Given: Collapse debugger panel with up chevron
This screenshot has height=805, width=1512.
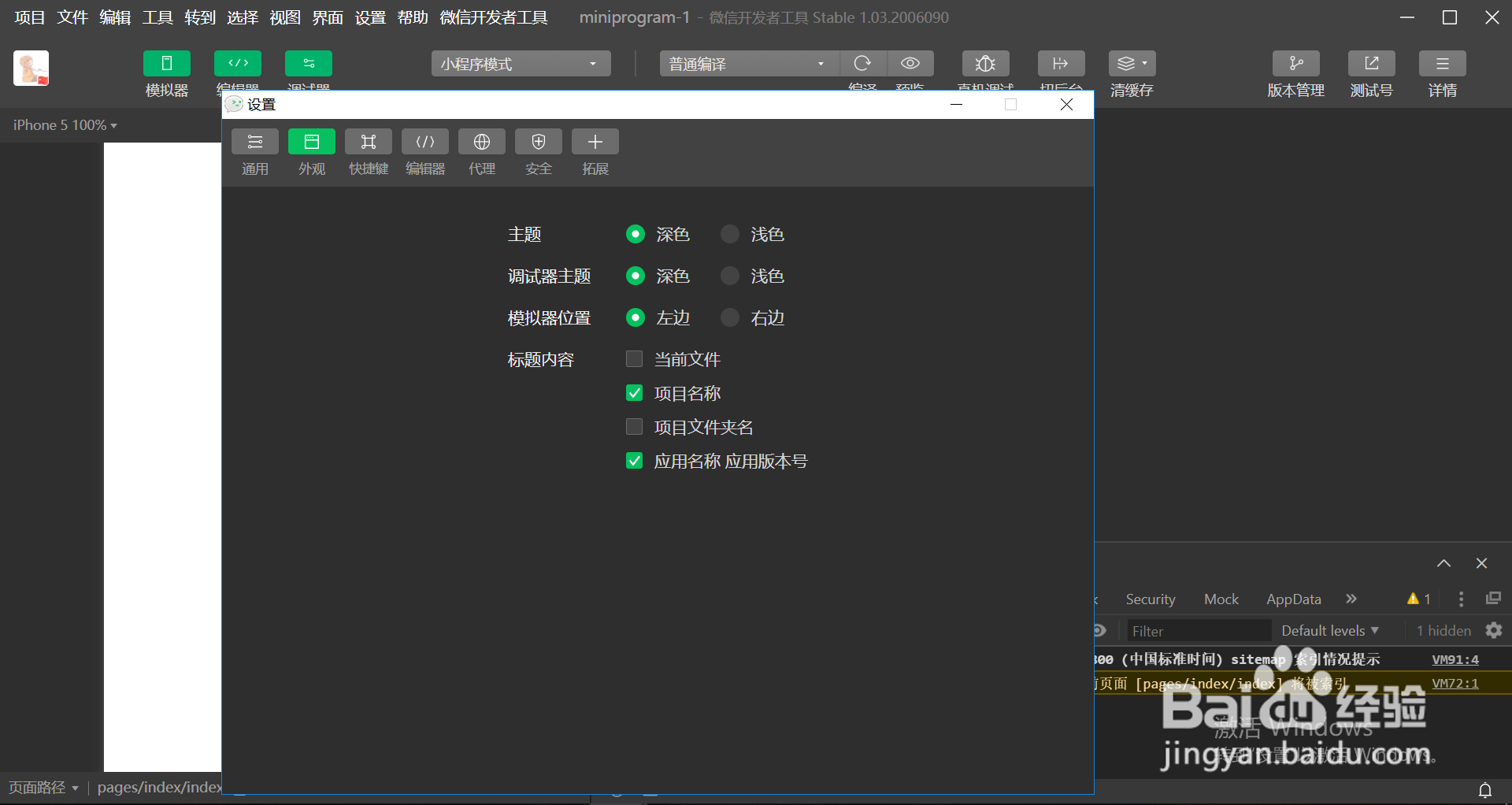Looking at the screenshot, I should [x=1443, y=563].
